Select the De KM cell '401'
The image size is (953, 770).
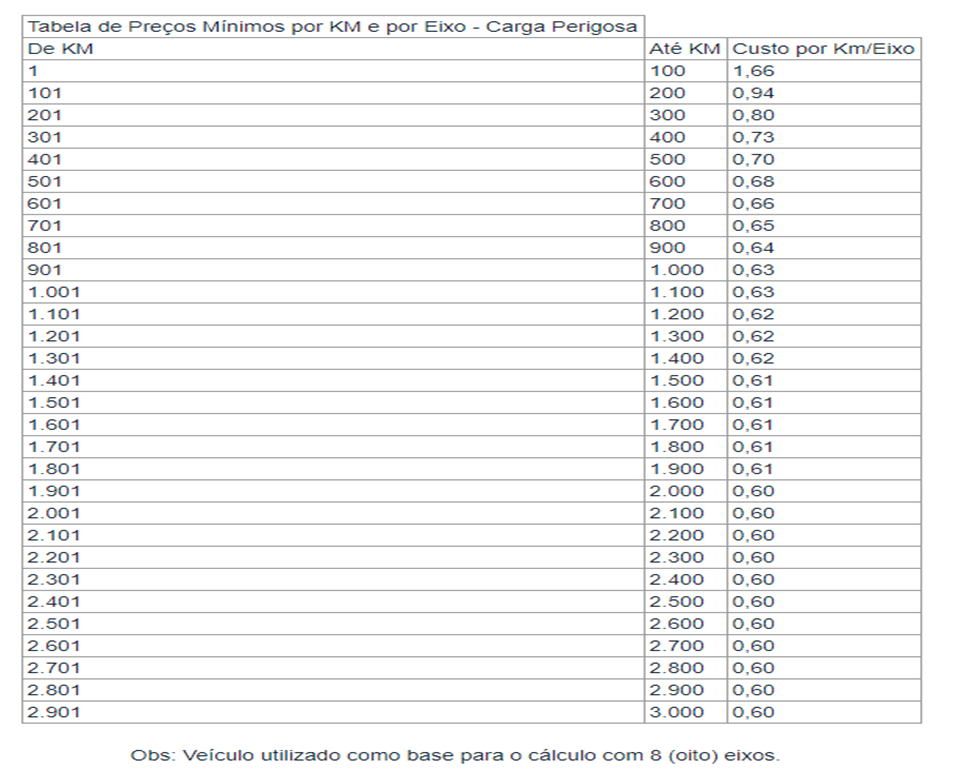[333, 159]
